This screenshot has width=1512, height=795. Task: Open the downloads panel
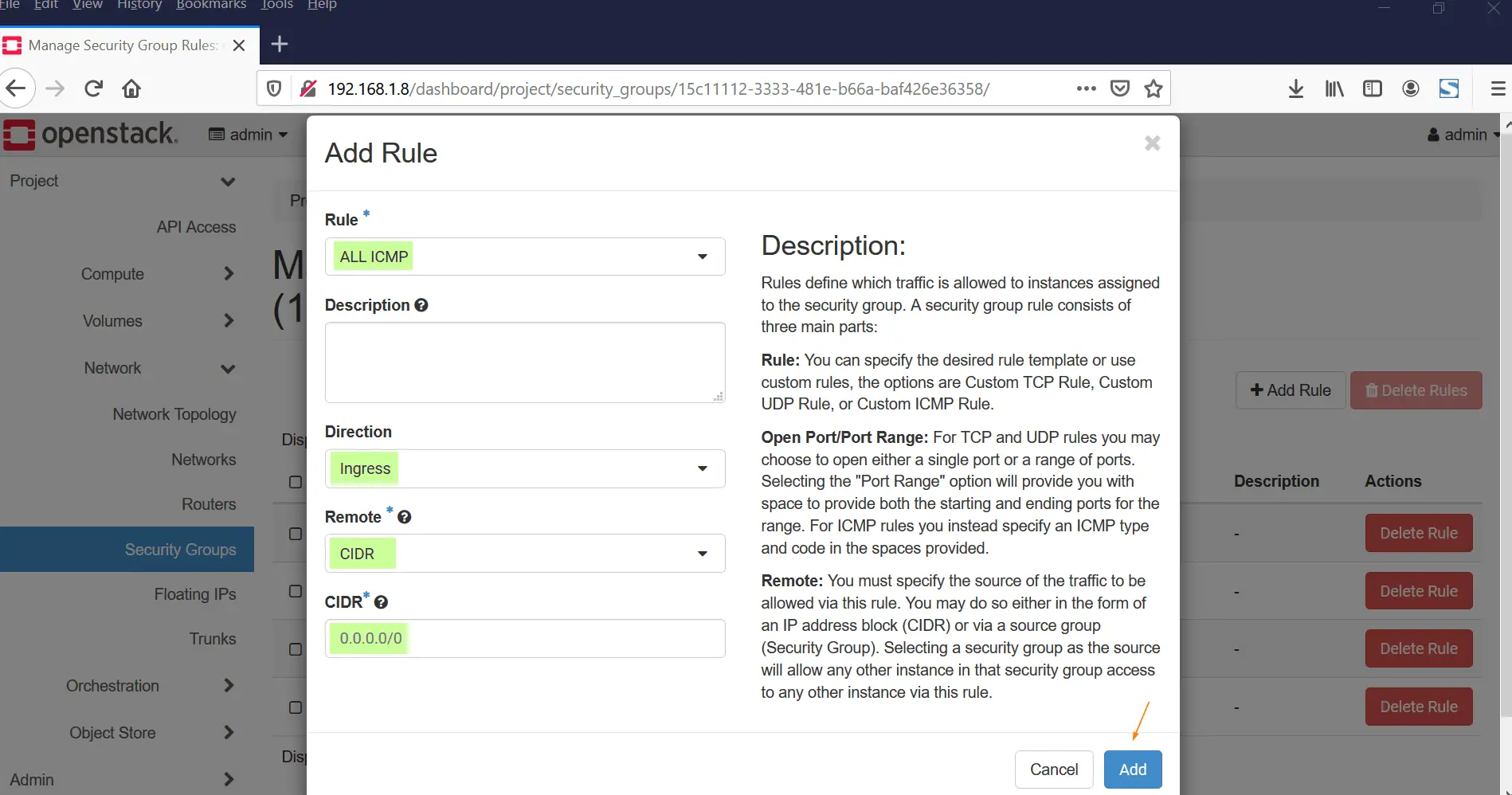point(1296,88)
